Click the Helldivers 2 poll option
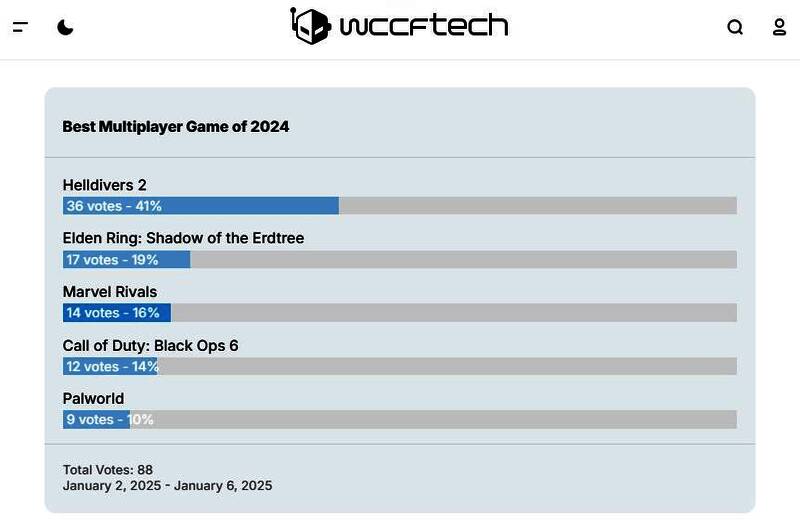This screenshot has height=529, width=800. [x=105, y=185]
